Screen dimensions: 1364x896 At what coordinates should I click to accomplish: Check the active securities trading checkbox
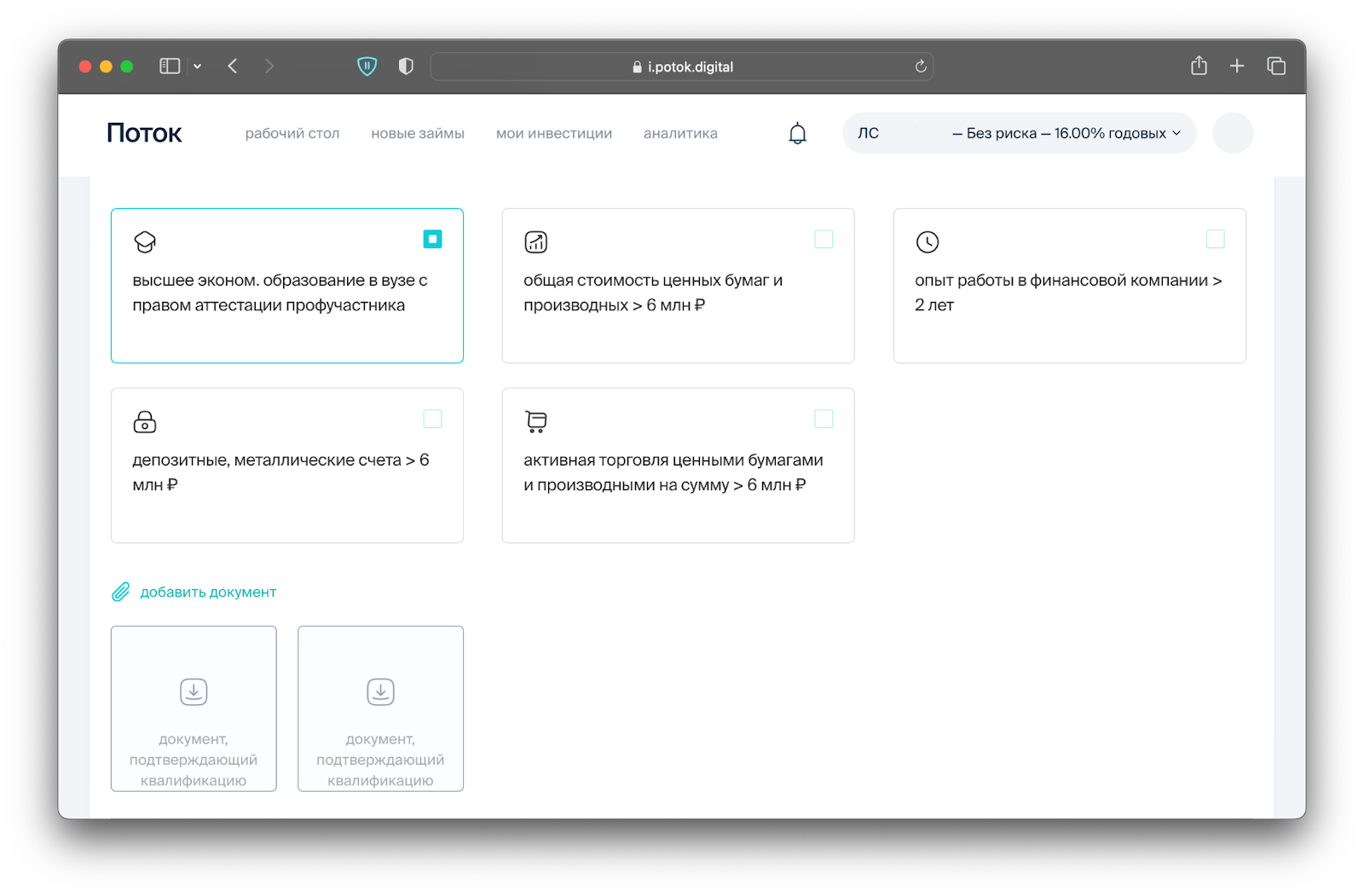(x=824, y=419)
